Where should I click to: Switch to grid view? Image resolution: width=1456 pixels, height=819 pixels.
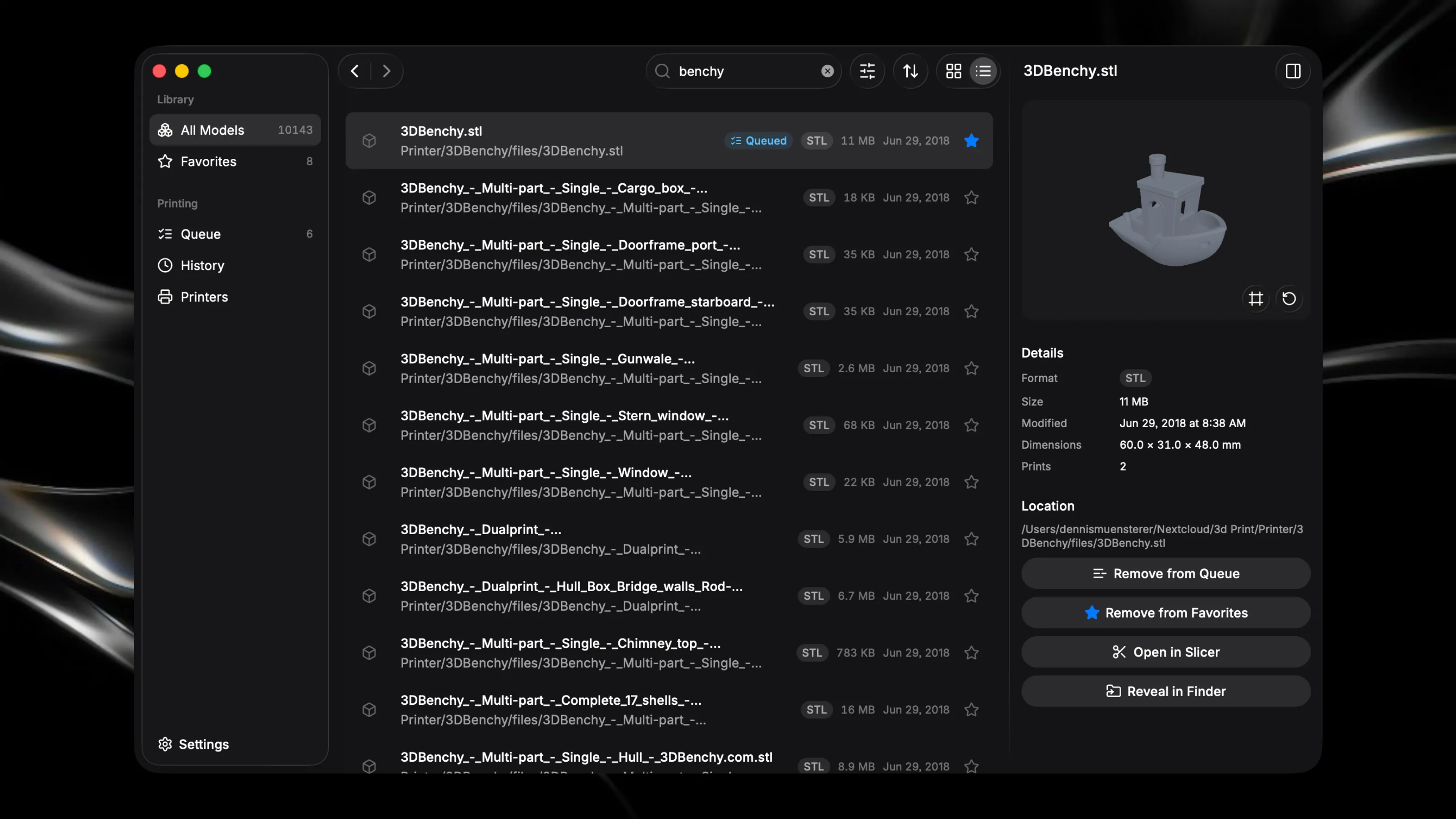954,71
